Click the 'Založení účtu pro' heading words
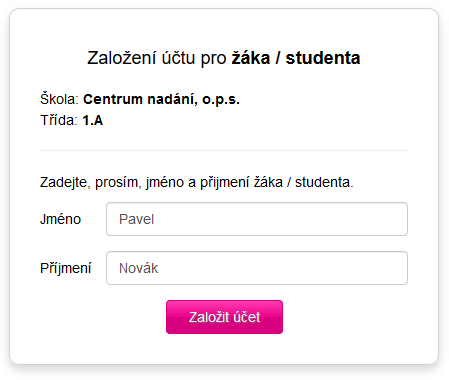449x380 pixels. coord(157,58)
